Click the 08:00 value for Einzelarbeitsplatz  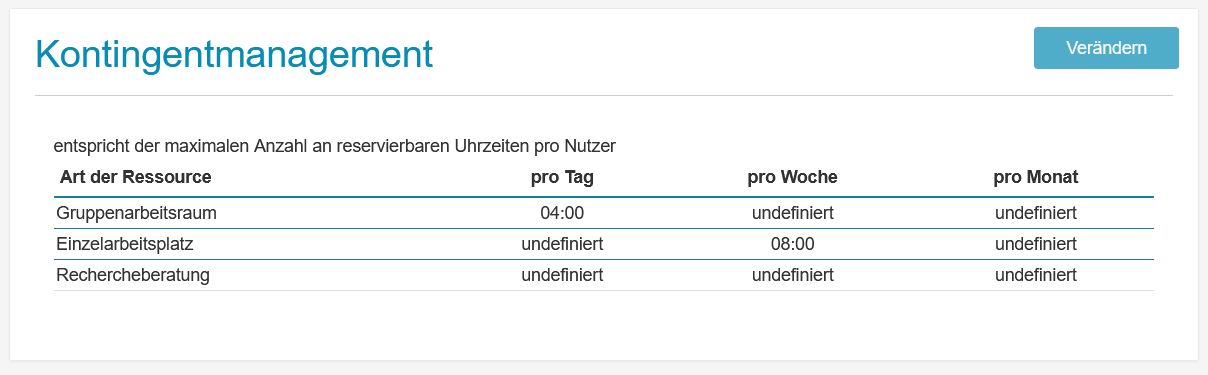pyautogui.click(x=793, y=243)
